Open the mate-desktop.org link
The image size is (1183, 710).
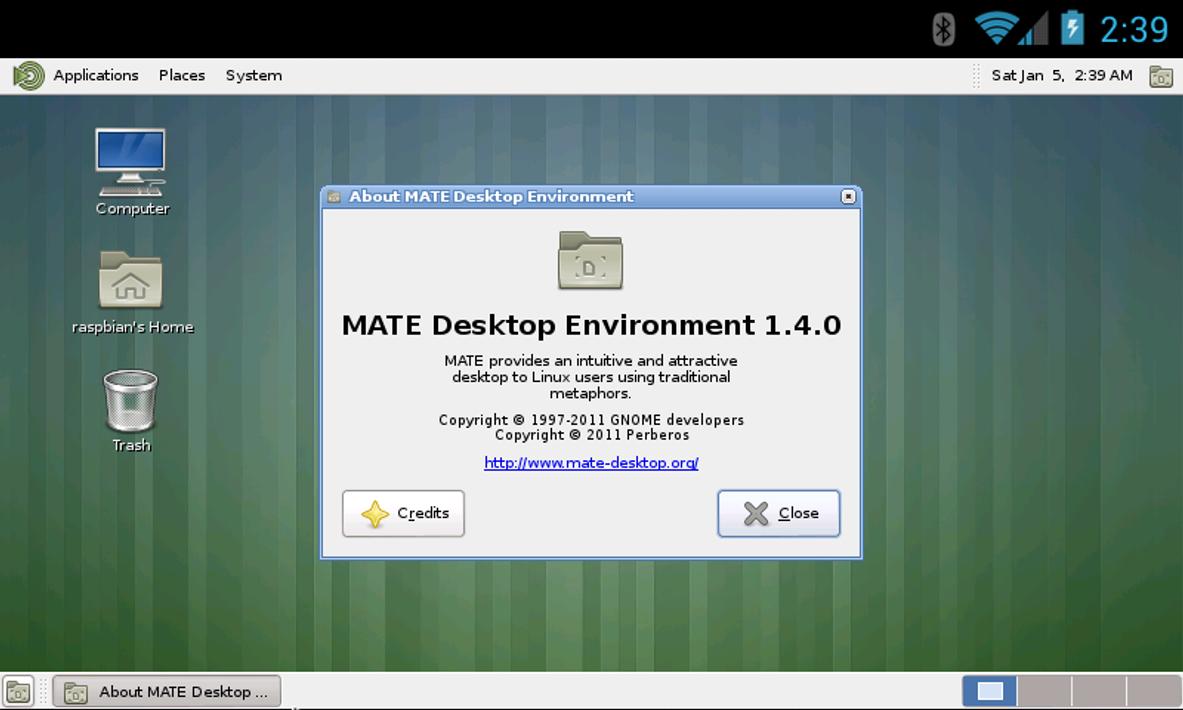coord(591,463)
